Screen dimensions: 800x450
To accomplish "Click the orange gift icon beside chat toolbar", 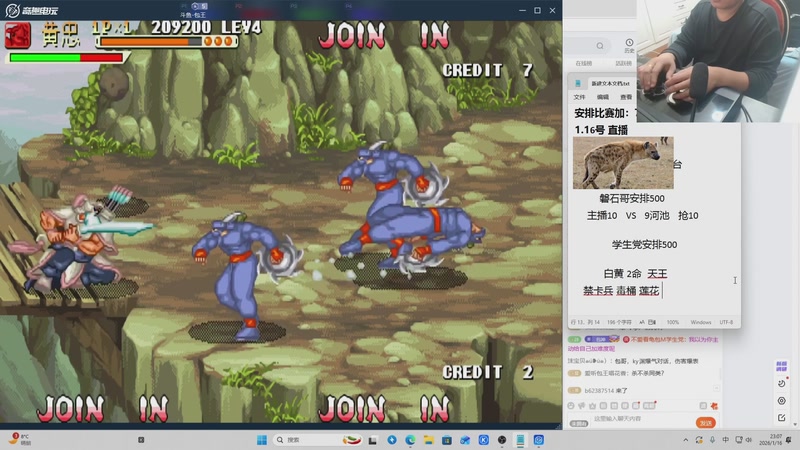I will pyautogui.click(x=714, y=406).
